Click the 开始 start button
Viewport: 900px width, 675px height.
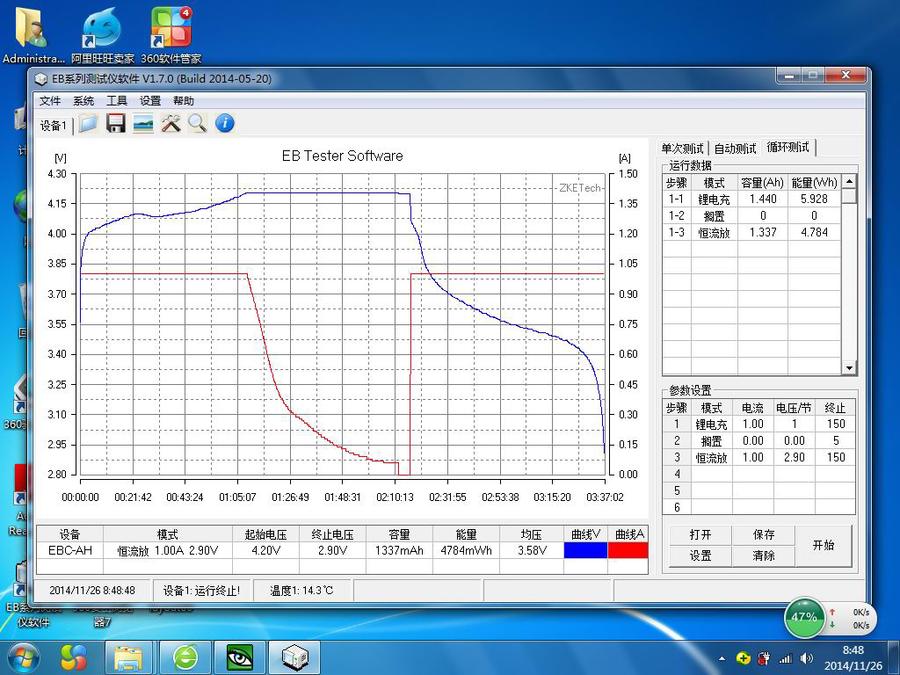pos(823,545)
